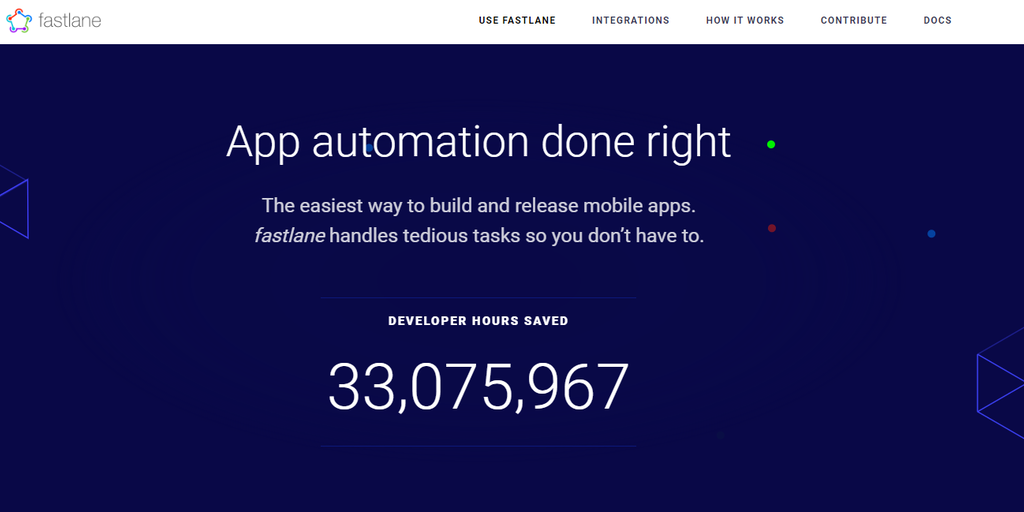Click the 33,075,967 counter value
Screen dimensions: 1024x512
pos(478,387)
